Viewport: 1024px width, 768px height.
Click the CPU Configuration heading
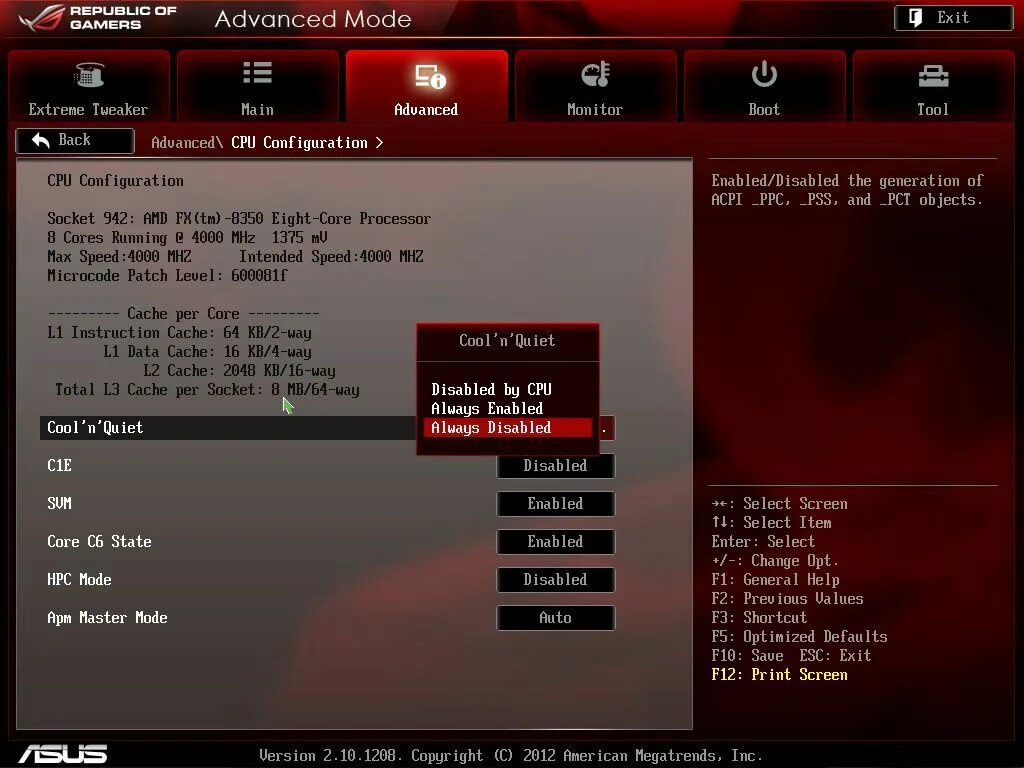pos(115,181)
